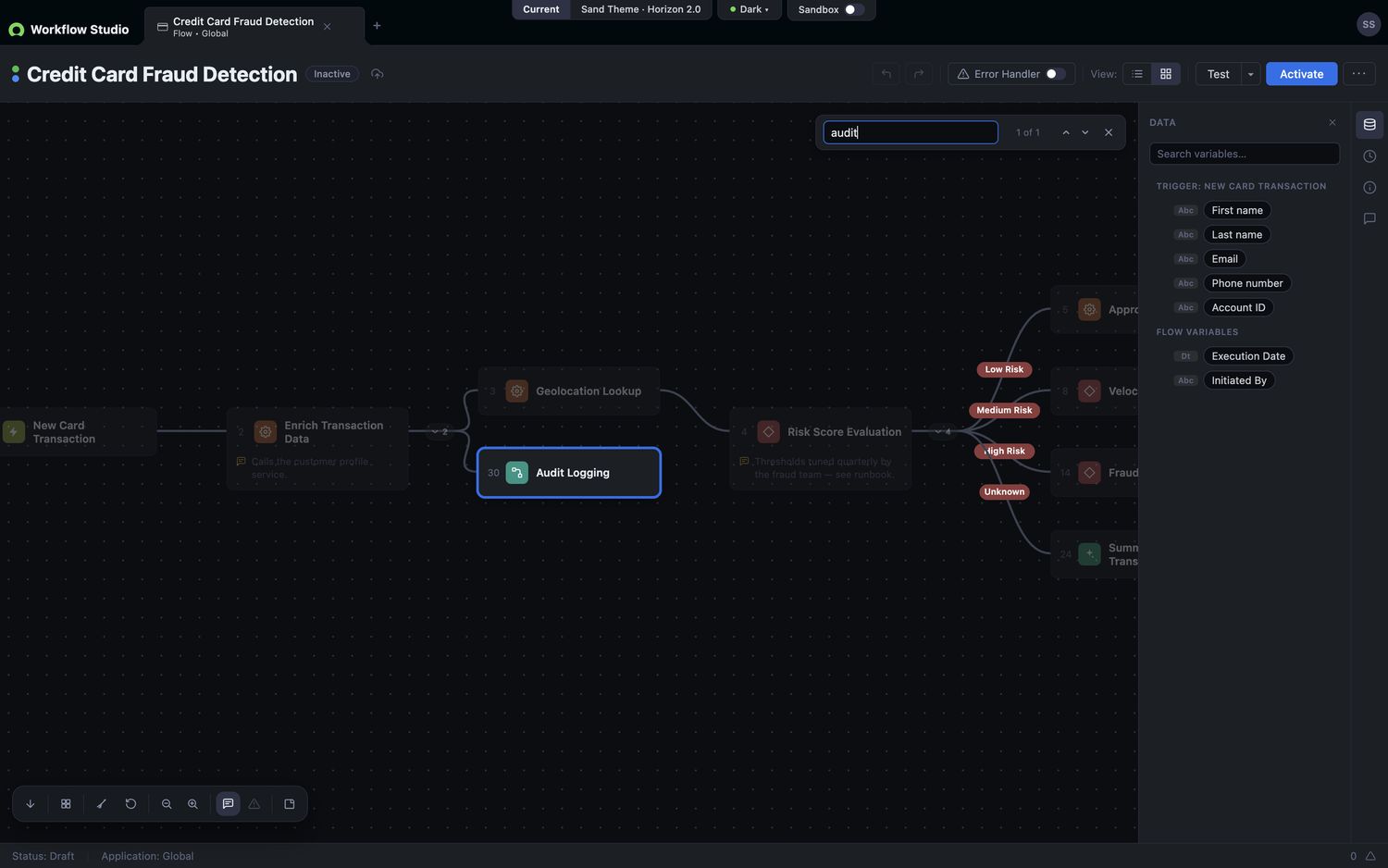
Task: Click in the canvas search field containing audit
Action: (x=911, y=132)
